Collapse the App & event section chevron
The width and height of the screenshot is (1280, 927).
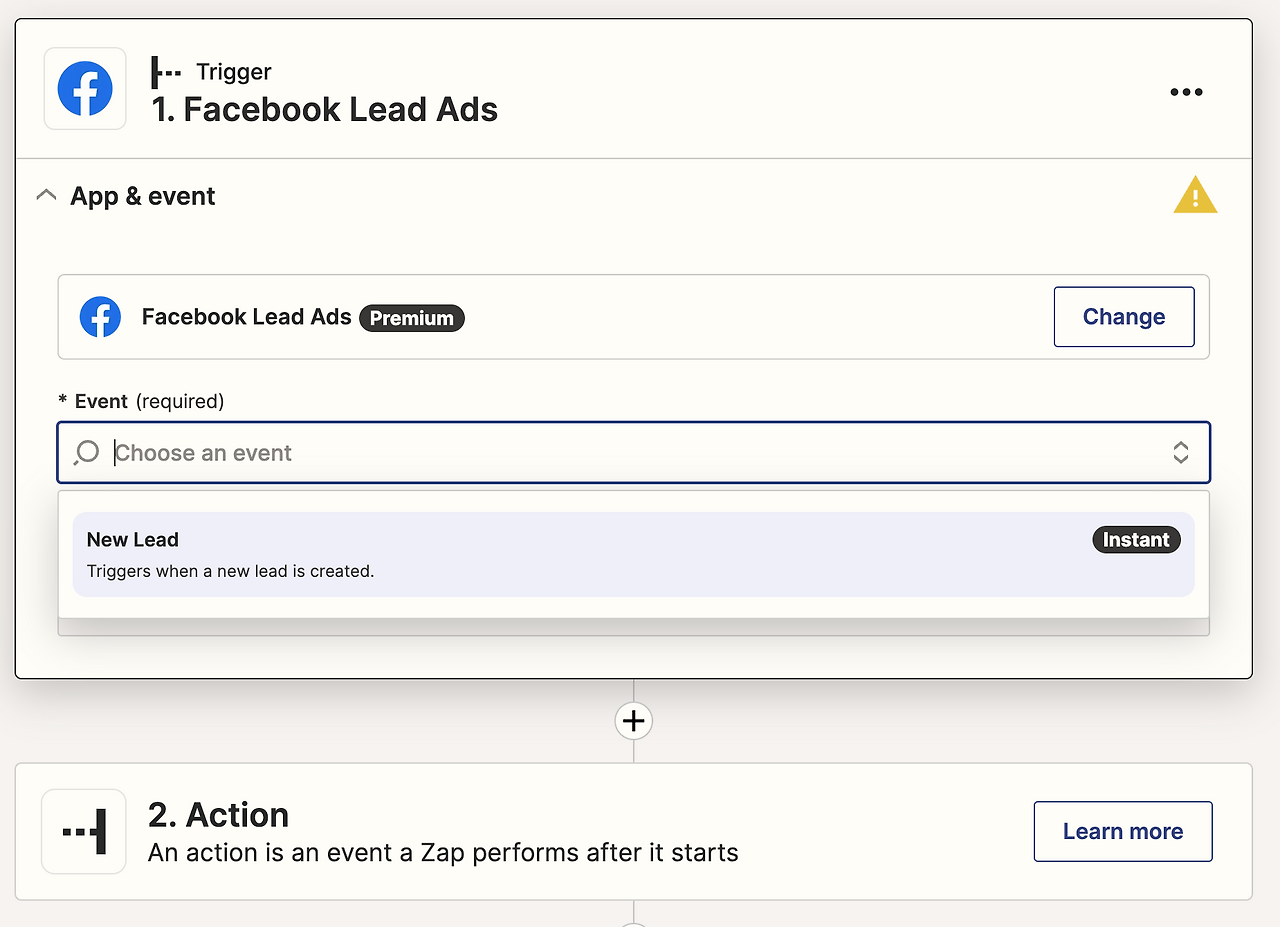click(x=46, y=196)
